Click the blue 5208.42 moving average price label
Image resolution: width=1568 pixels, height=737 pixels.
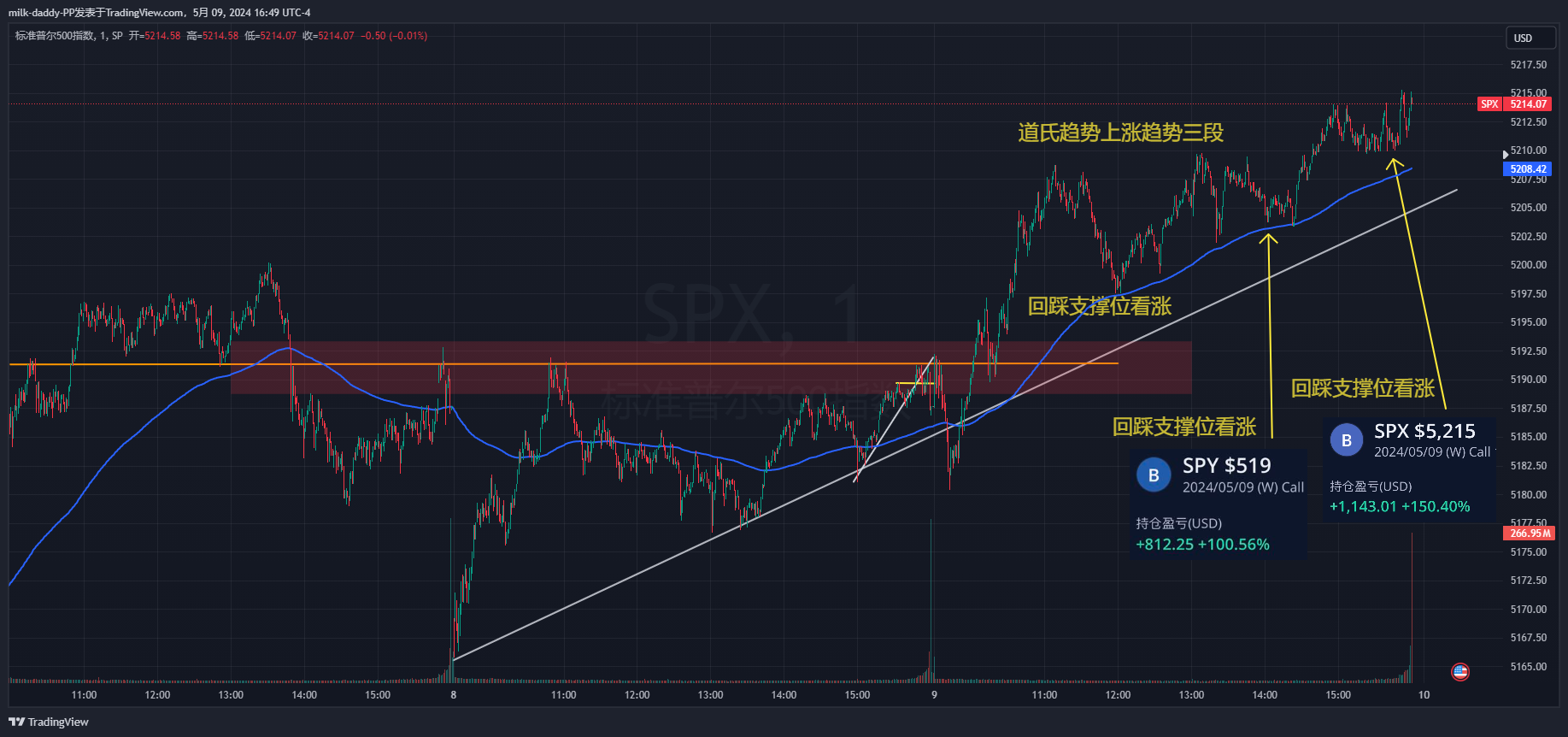tap(1528, 169)
